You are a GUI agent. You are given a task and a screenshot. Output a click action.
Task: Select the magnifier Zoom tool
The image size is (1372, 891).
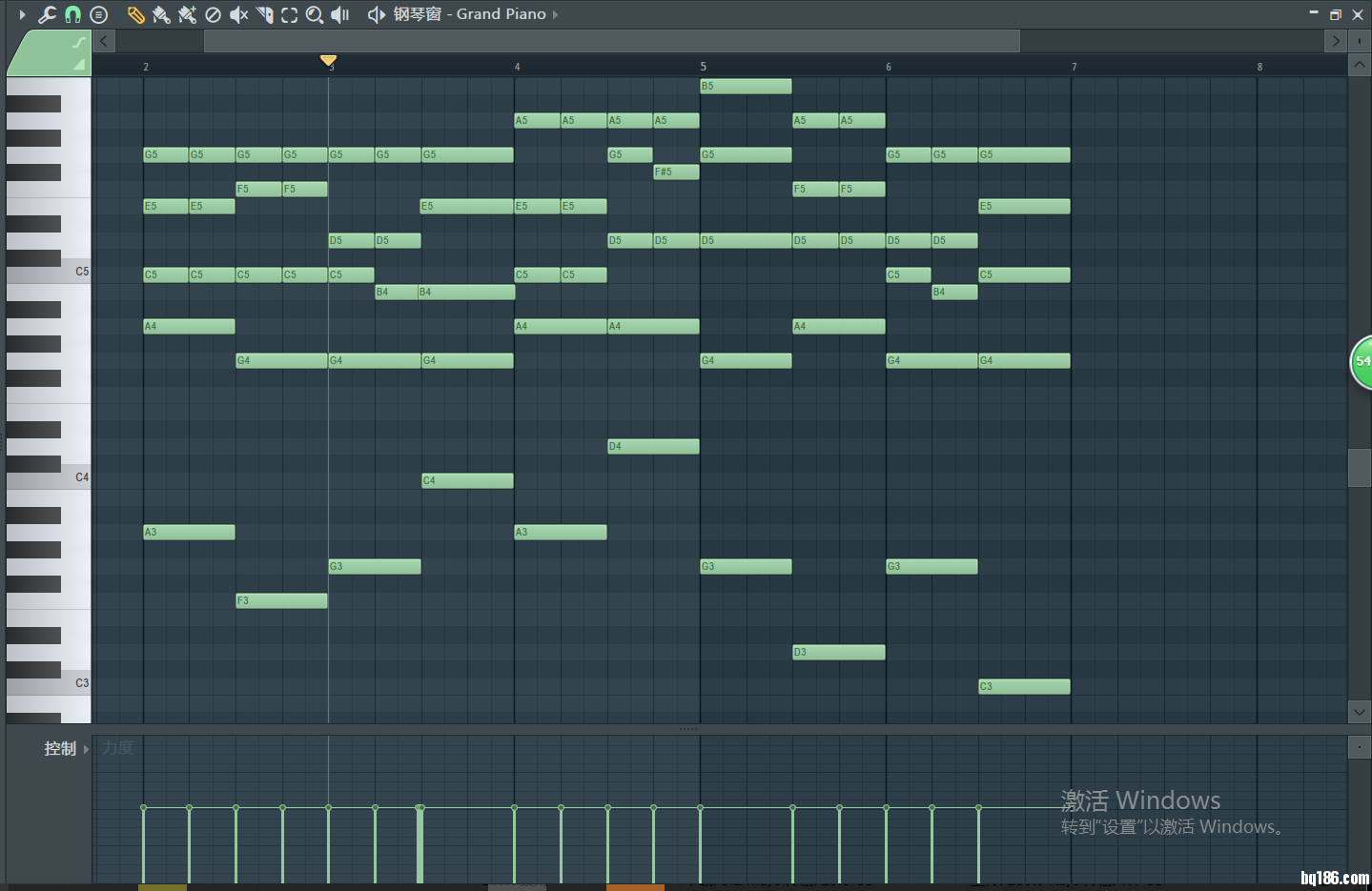[315, 14]
